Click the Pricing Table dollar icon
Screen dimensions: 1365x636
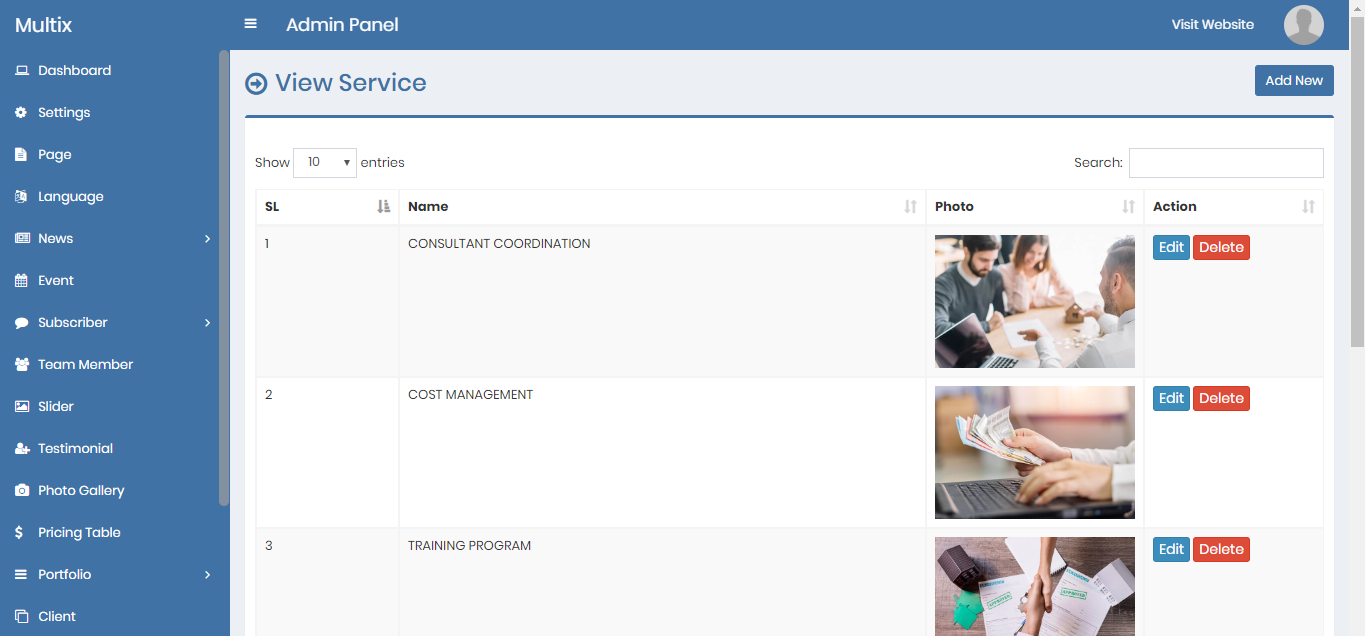(20, 533)
